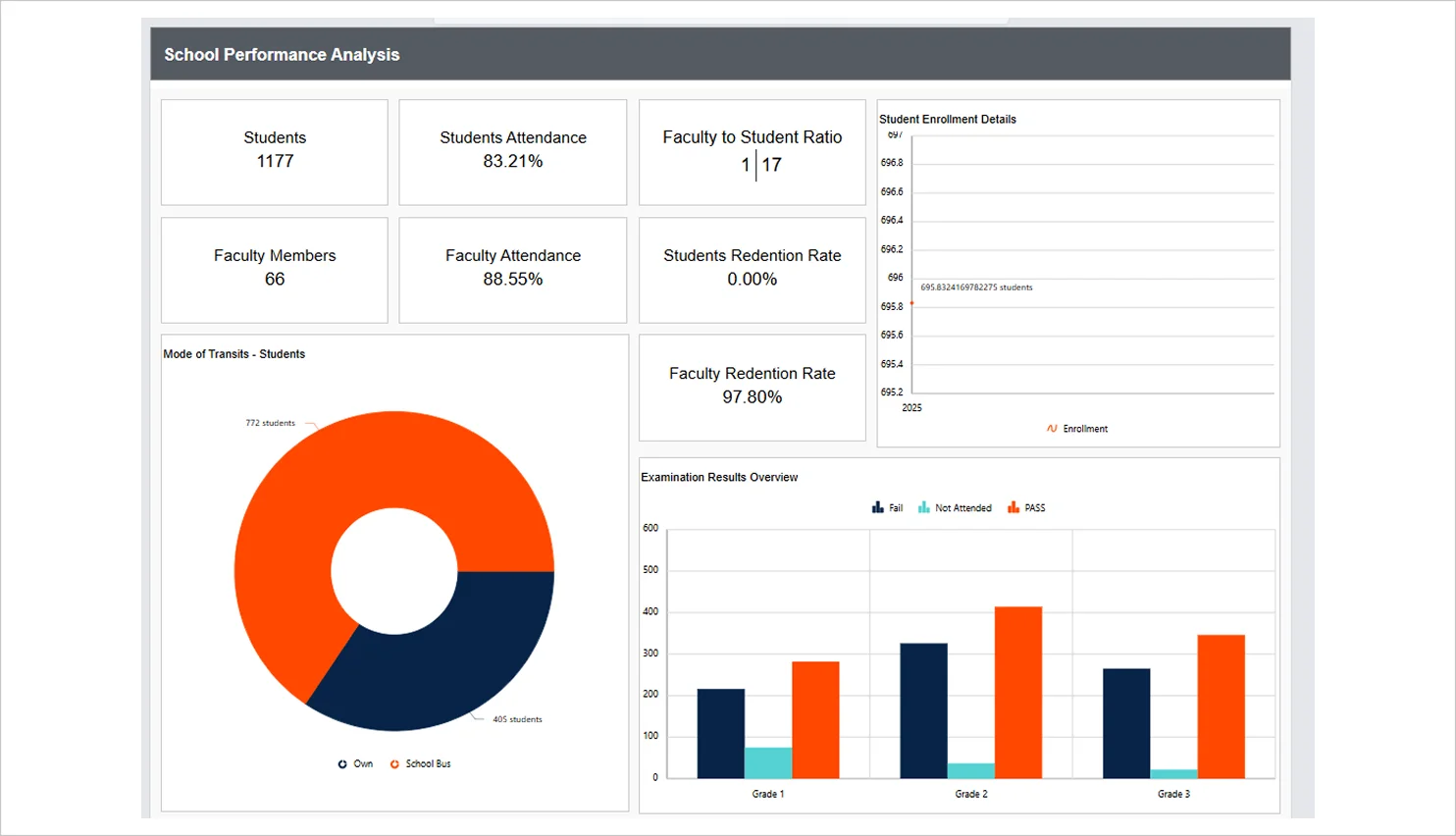
Task: Select the Grade 2 PASS bar
Action: (x=1018, y=693)
